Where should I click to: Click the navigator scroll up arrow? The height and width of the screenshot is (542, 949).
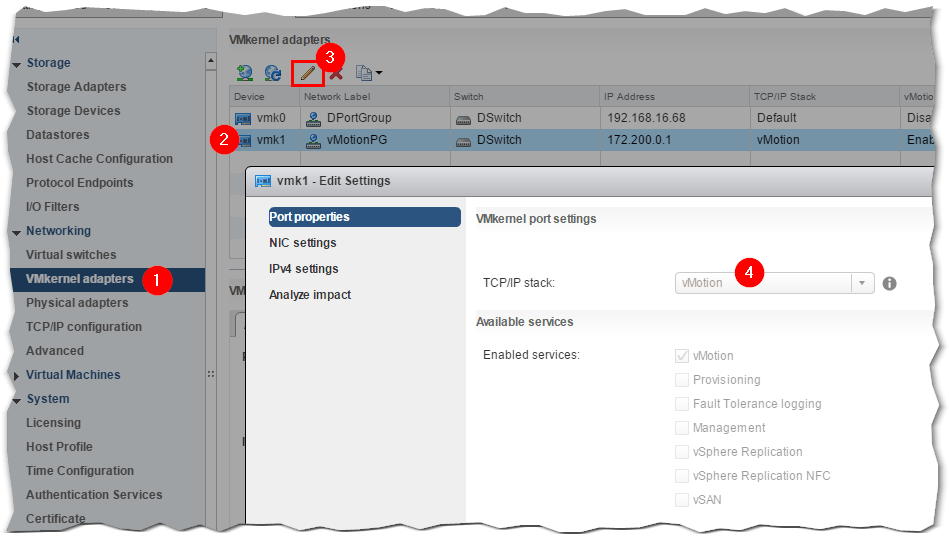click(x=211, y=60)
